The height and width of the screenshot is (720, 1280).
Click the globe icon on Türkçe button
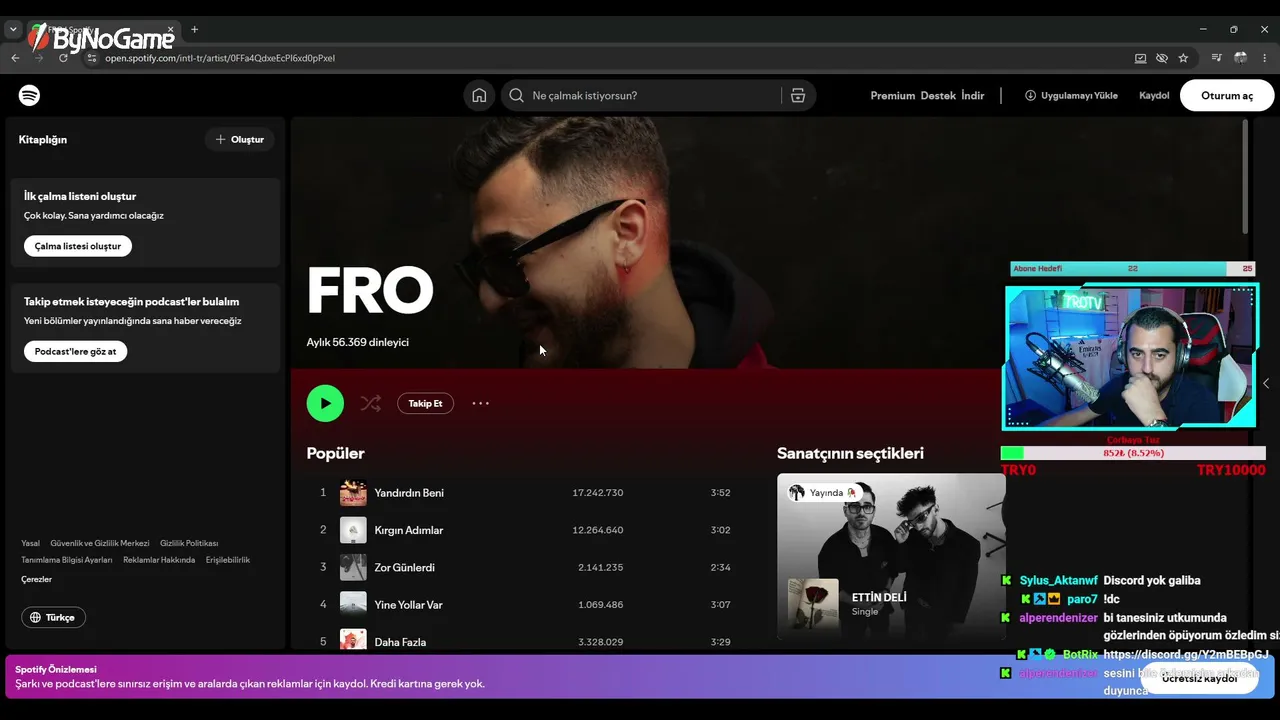pos(35,617)
